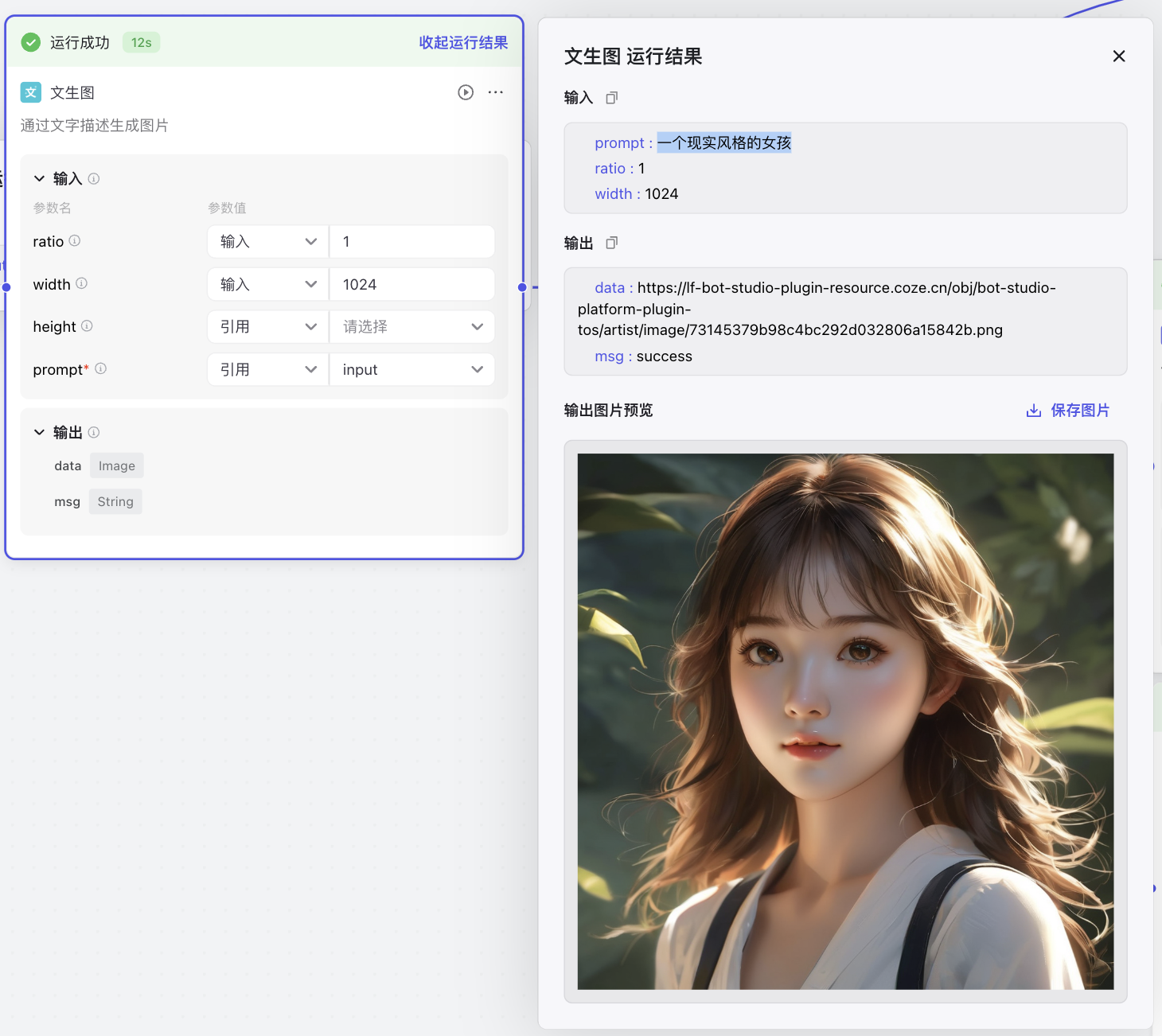Click the ratio value field containing 1
This screenshot has height=1036, width=1162.
pyautogui.click(x=412, y=242)
